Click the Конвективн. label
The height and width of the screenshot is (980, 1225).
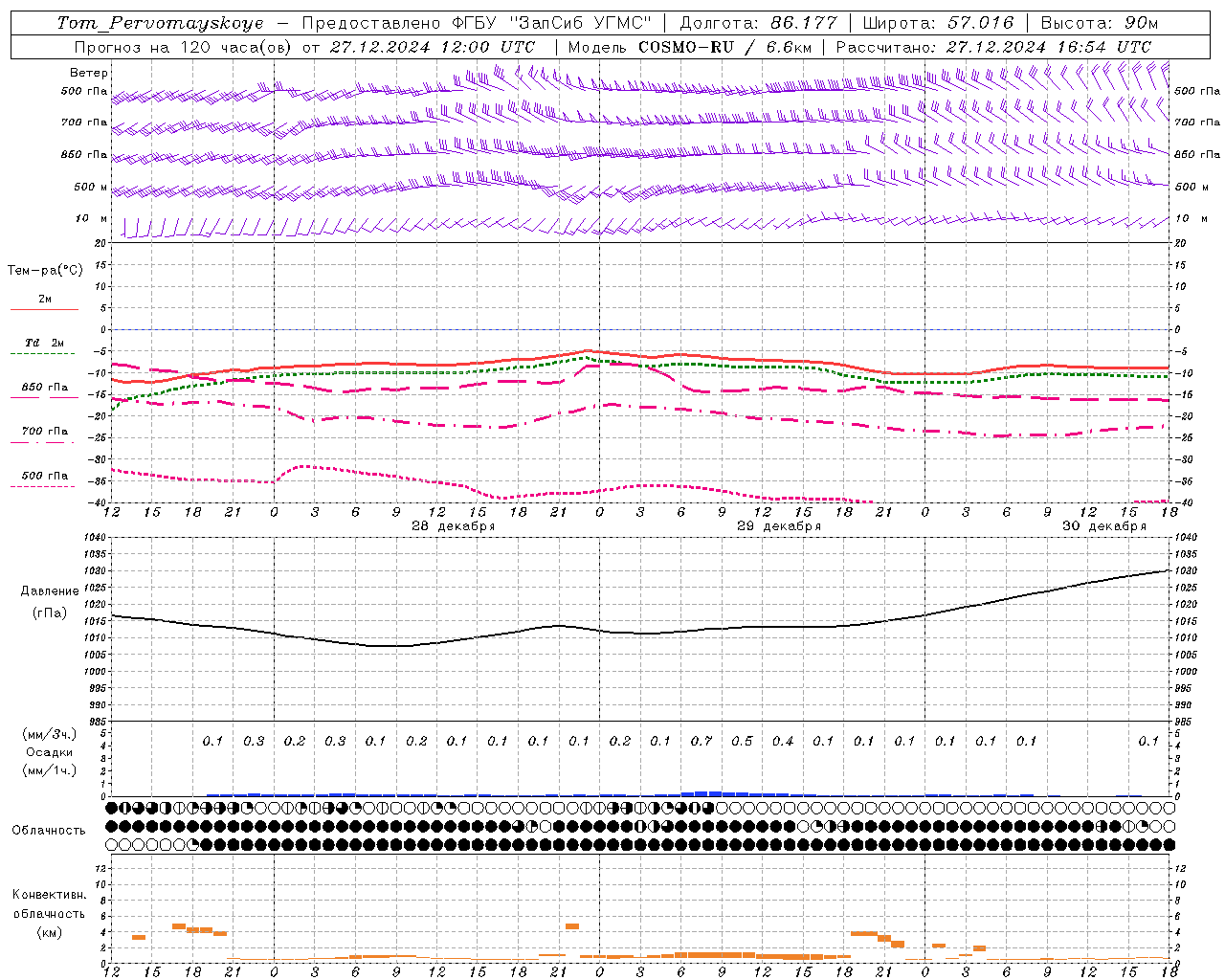coord(50,895)
